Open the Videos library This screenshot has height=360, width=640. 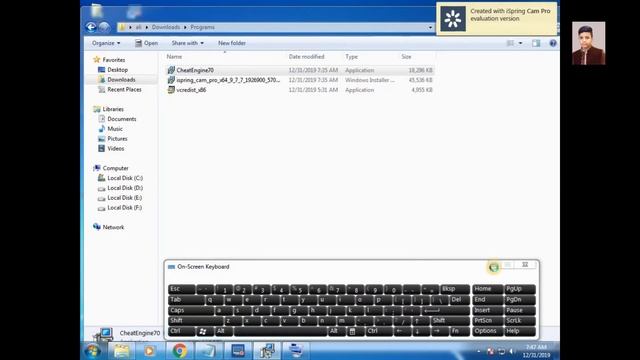pos(116,149)
